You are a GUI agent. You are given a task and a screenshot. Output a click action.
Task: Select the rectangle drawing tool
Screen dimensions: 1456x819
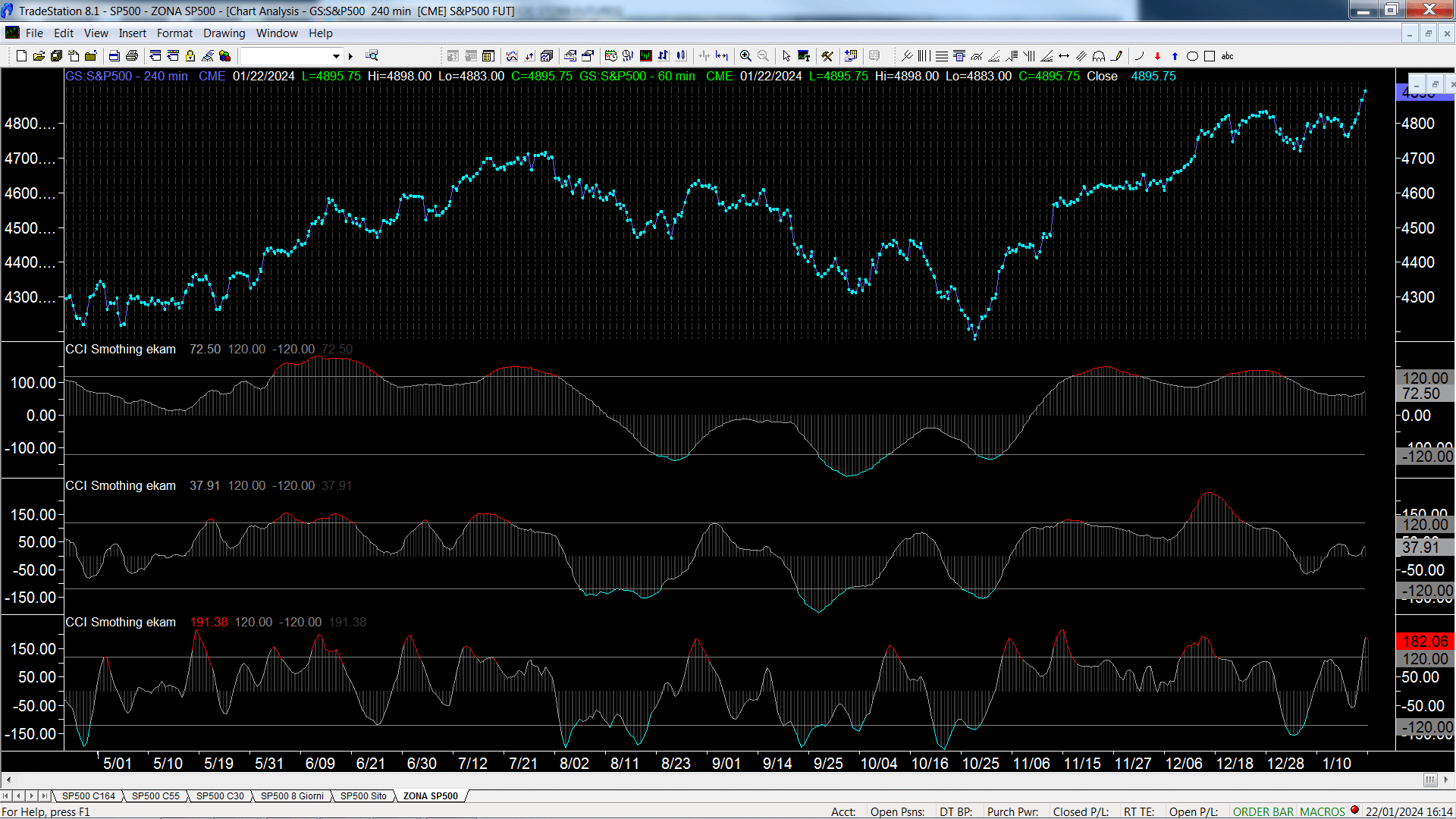(x=1210, y=56)
